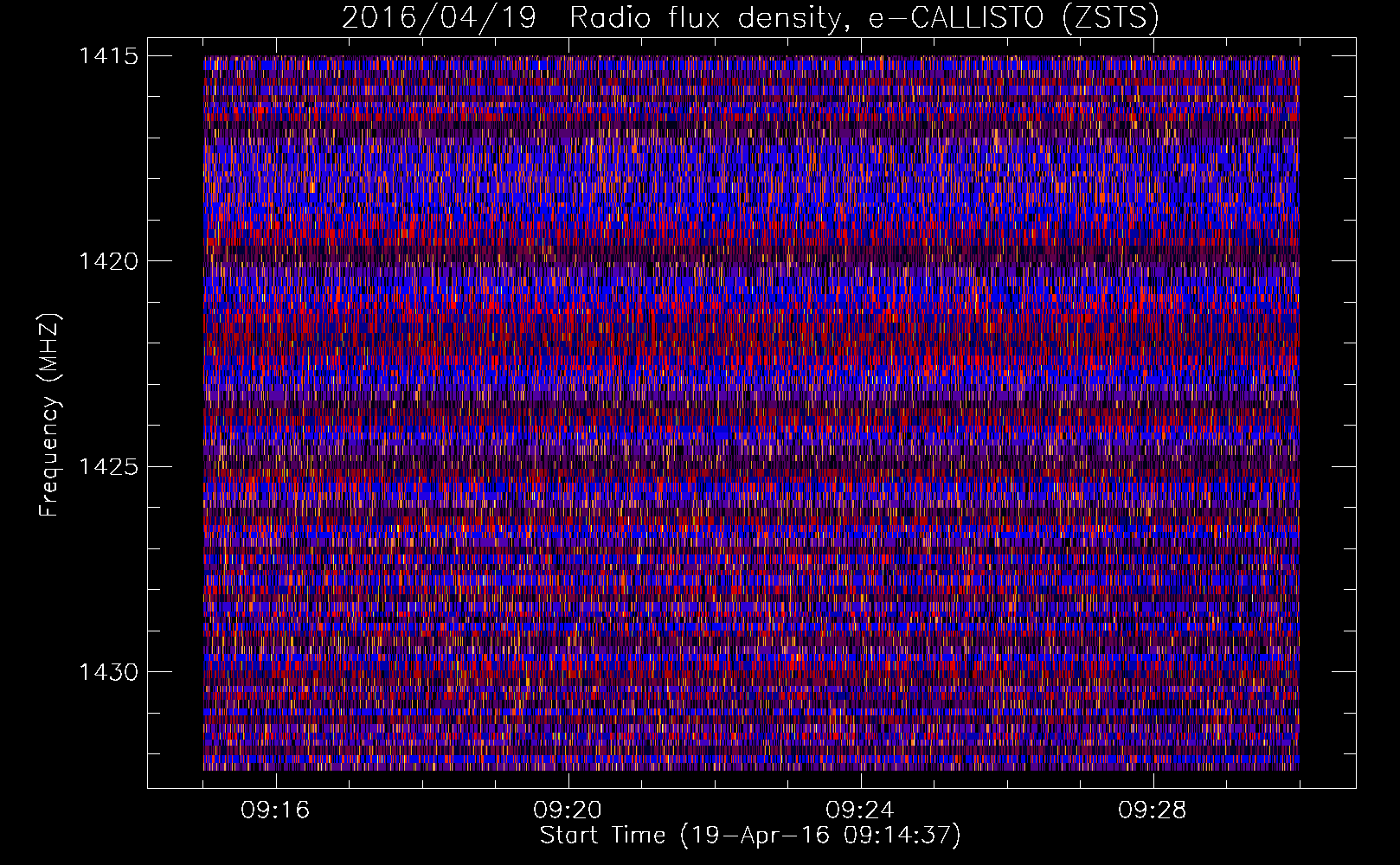
Task: Select the 1415 frequency axis label
Action: [108, 56]
